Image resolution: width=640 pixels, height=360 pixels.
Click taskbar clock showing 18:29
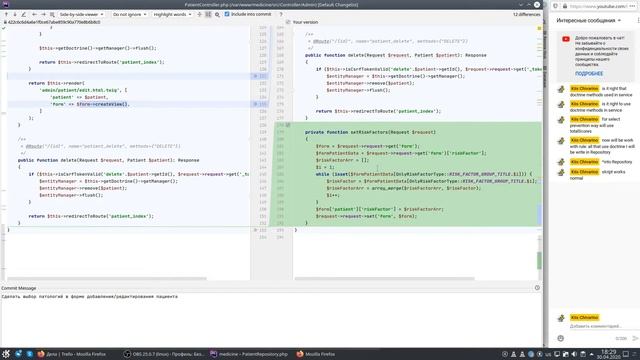click(x=609, y=354)
